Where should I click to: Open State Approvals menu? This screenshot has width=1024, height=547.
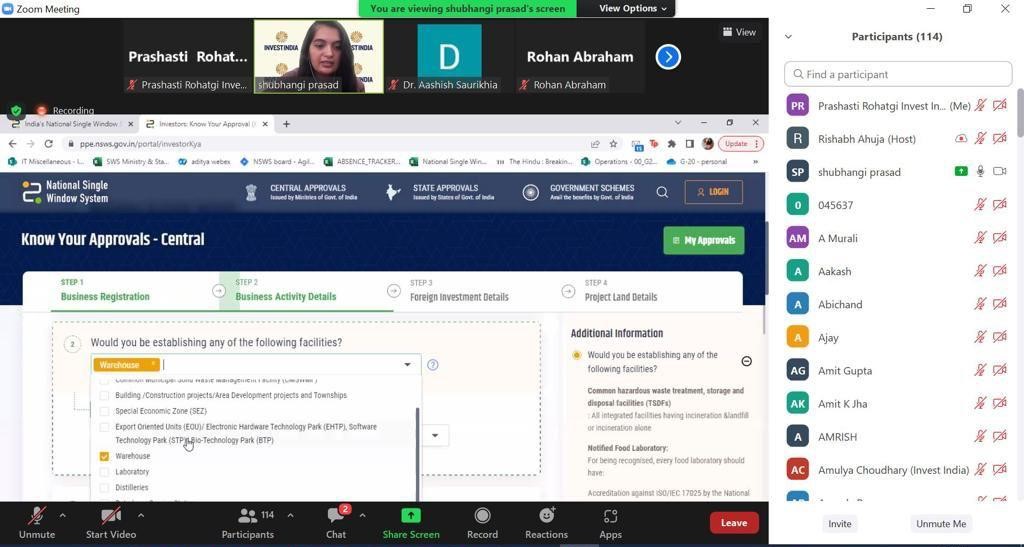click(440, 192)
